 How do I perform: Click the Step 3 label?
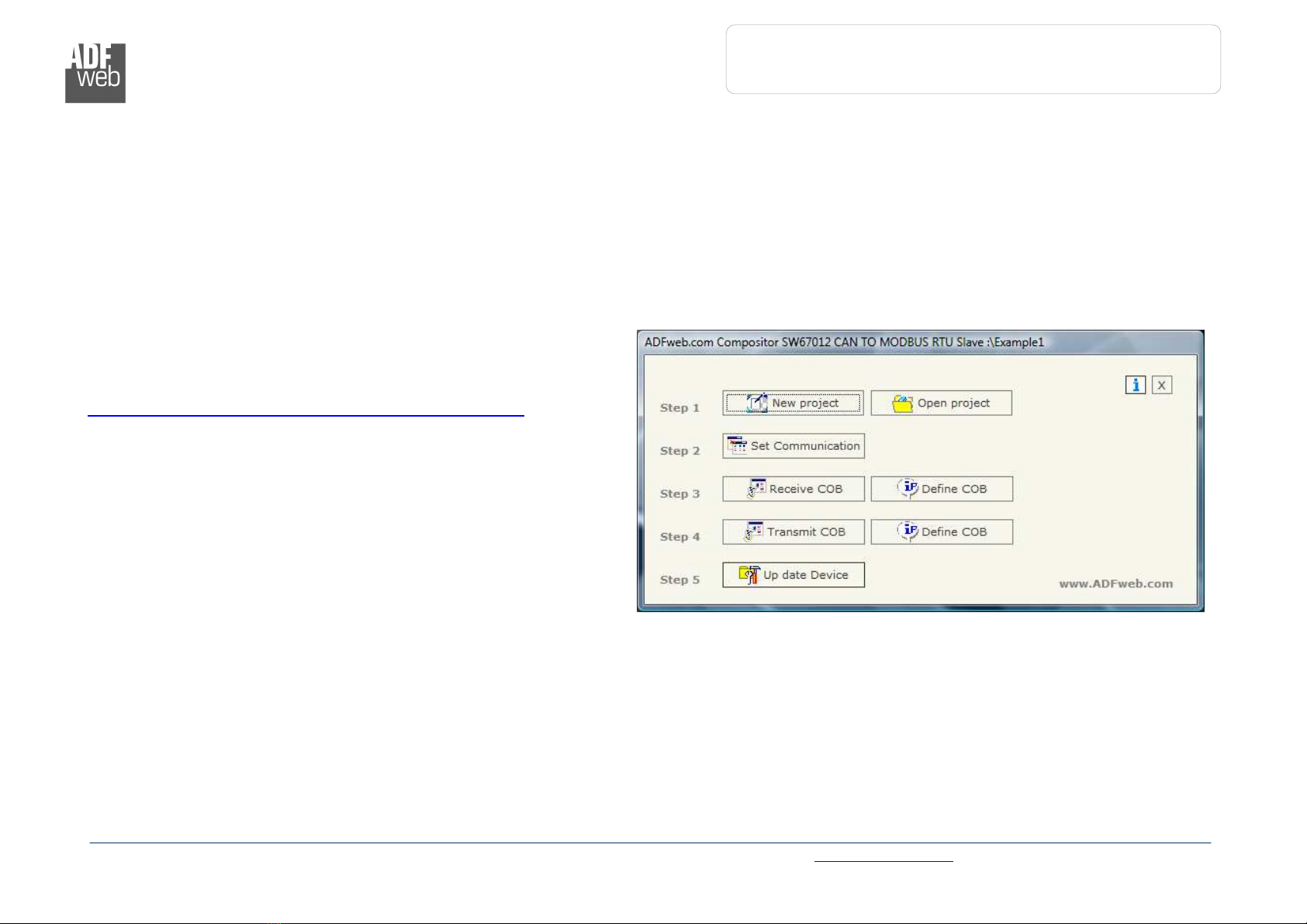[x=679, y=493]
